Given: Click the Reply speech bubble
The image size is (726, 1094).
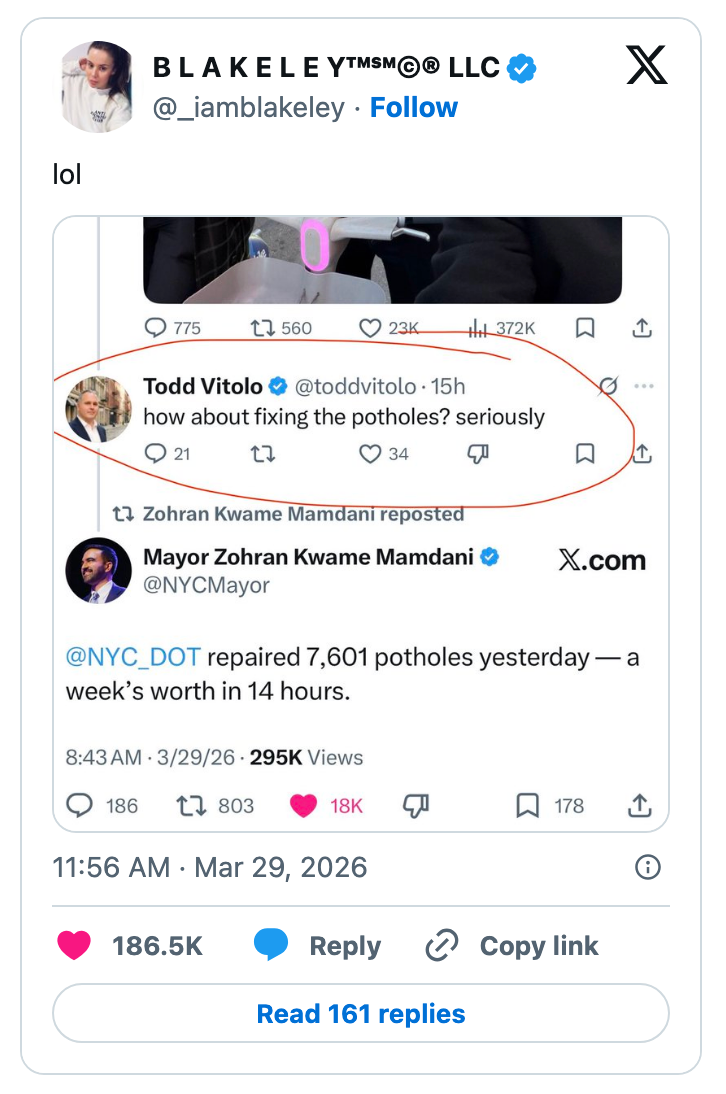Looking at the screenshot, I should (271, 946).
